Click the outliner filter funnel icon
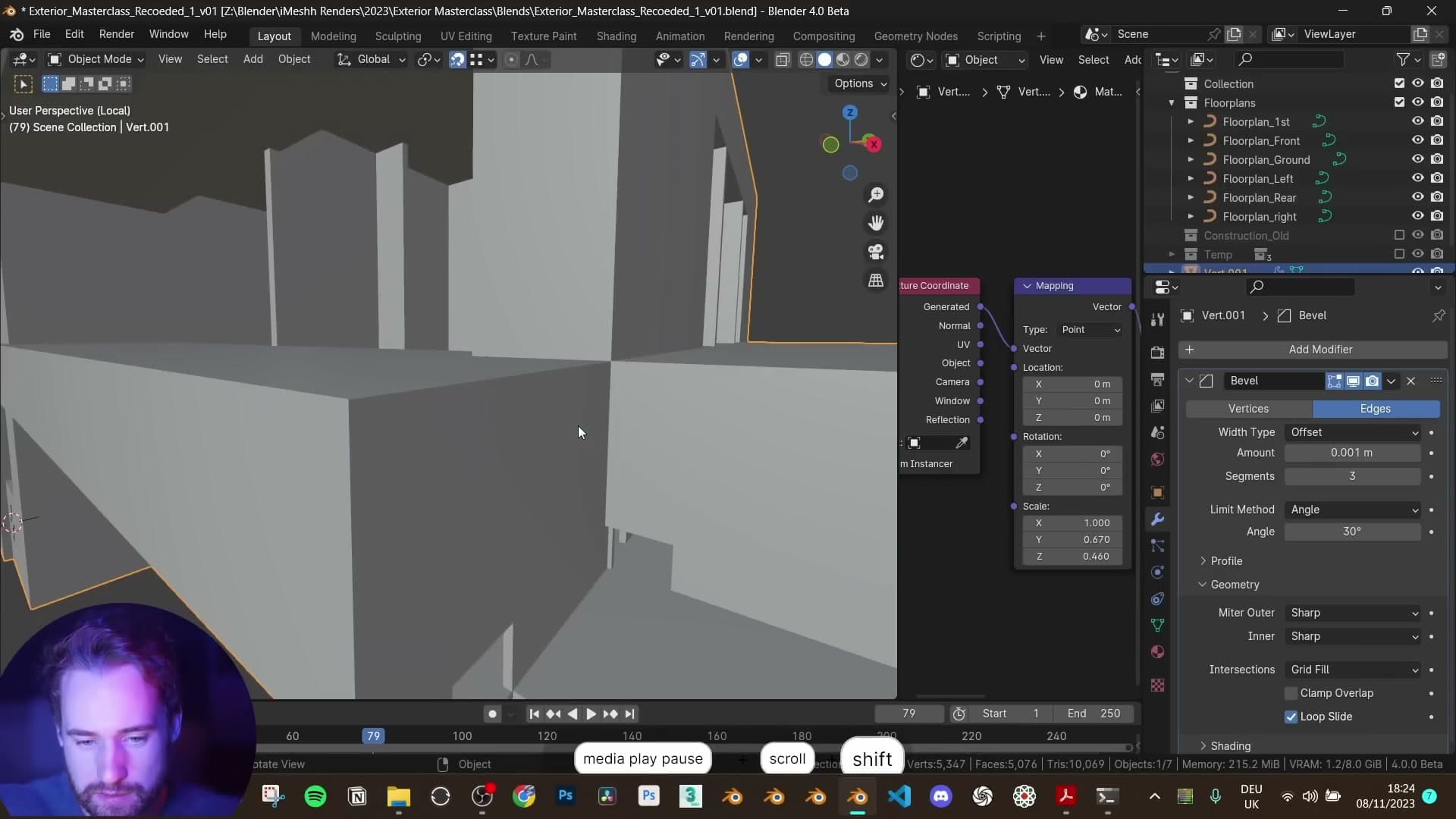Viewport: 1456px width, 819px height. tap(1404, 59)
